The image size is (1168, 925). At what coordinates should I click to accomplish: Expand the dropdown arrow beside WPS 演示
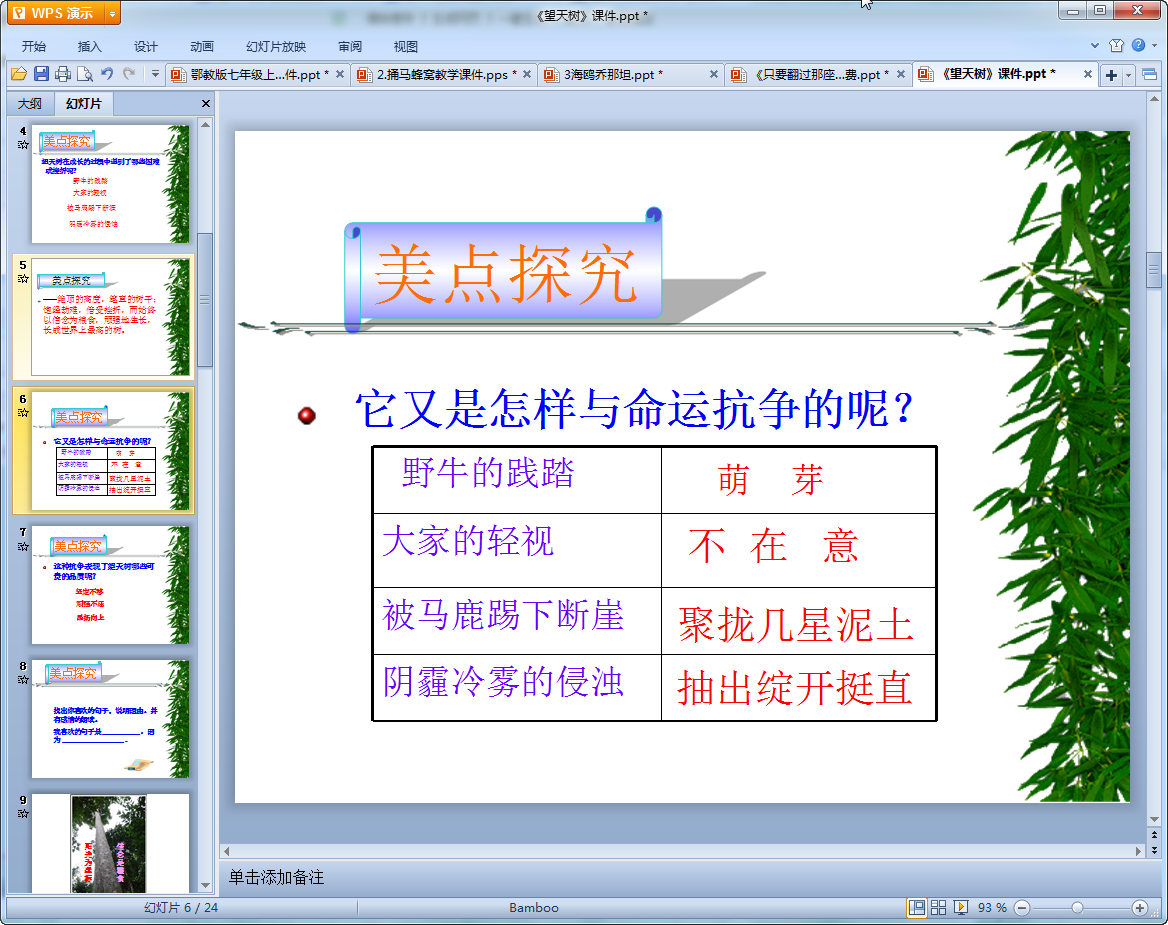(112, 13)
